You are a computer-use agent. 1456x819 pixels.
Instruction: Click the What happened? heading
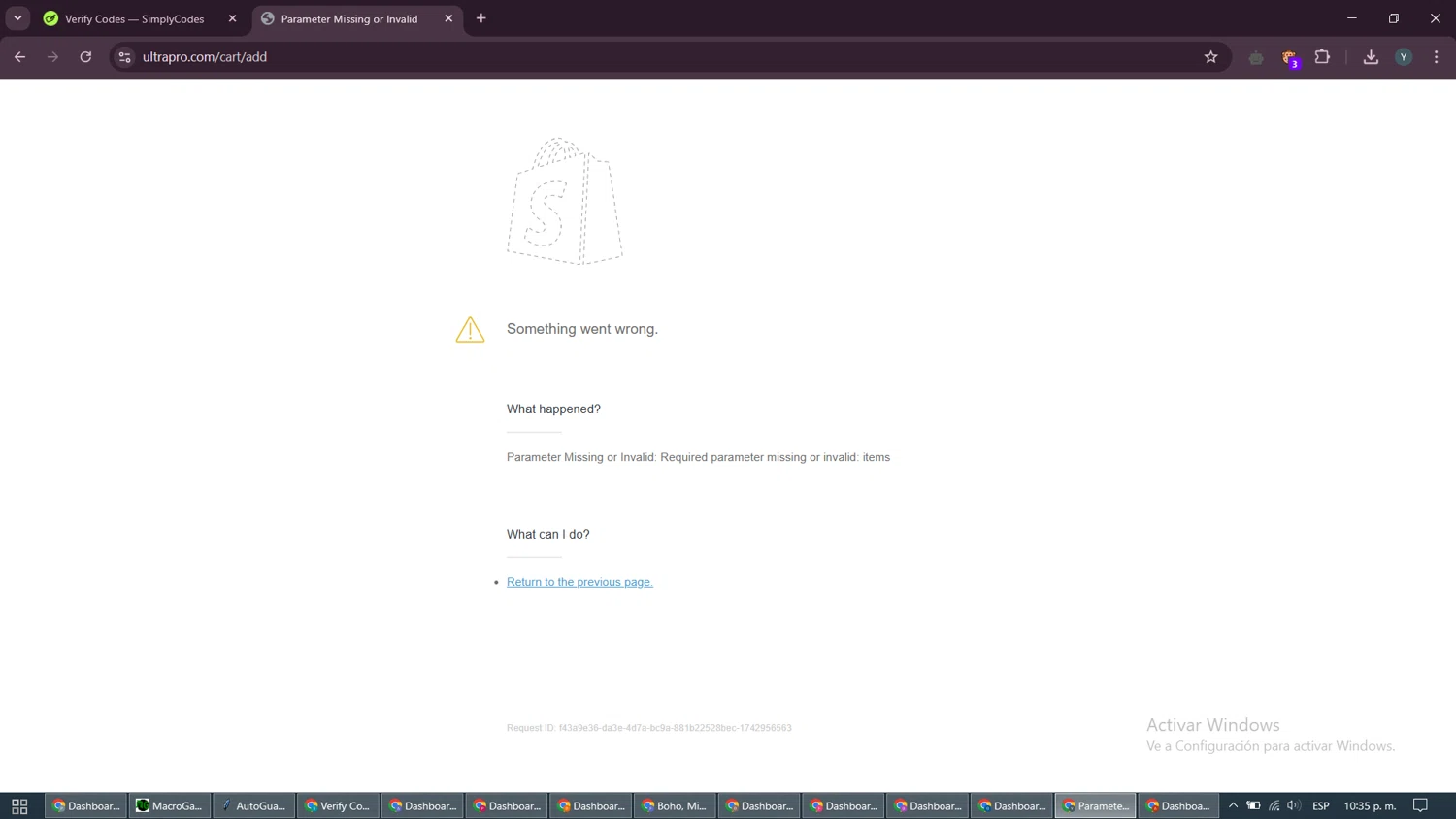pos(553,409)
